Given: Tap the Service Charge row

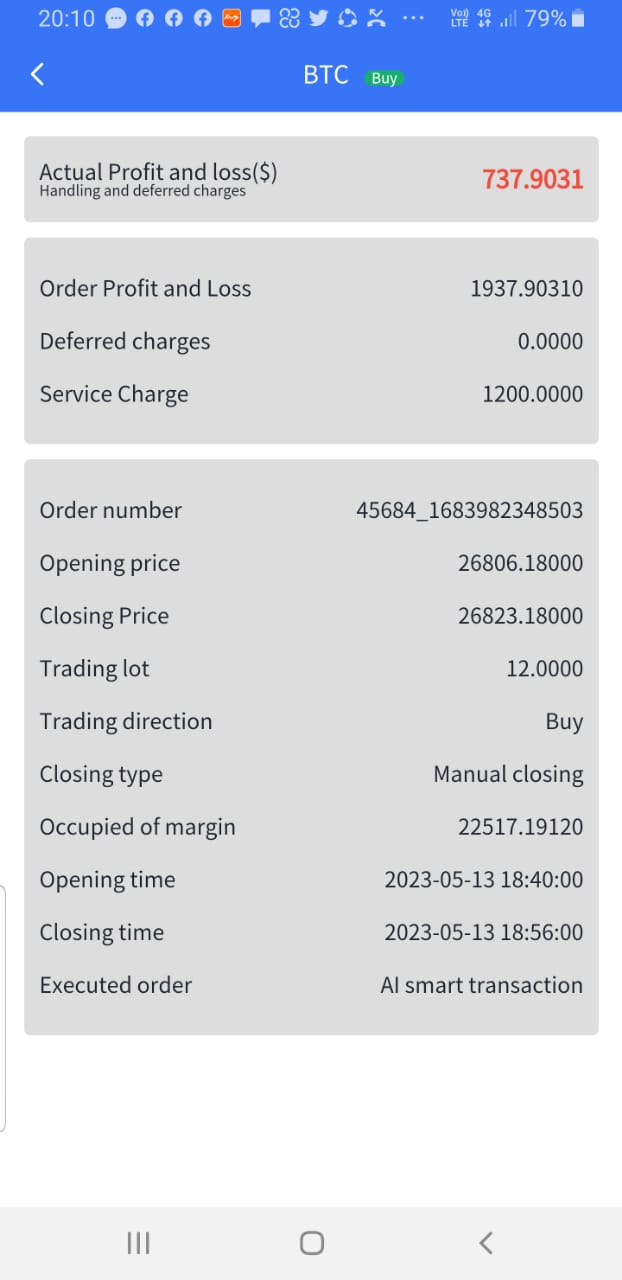Looking at the screenshot, I should (311, 394).
